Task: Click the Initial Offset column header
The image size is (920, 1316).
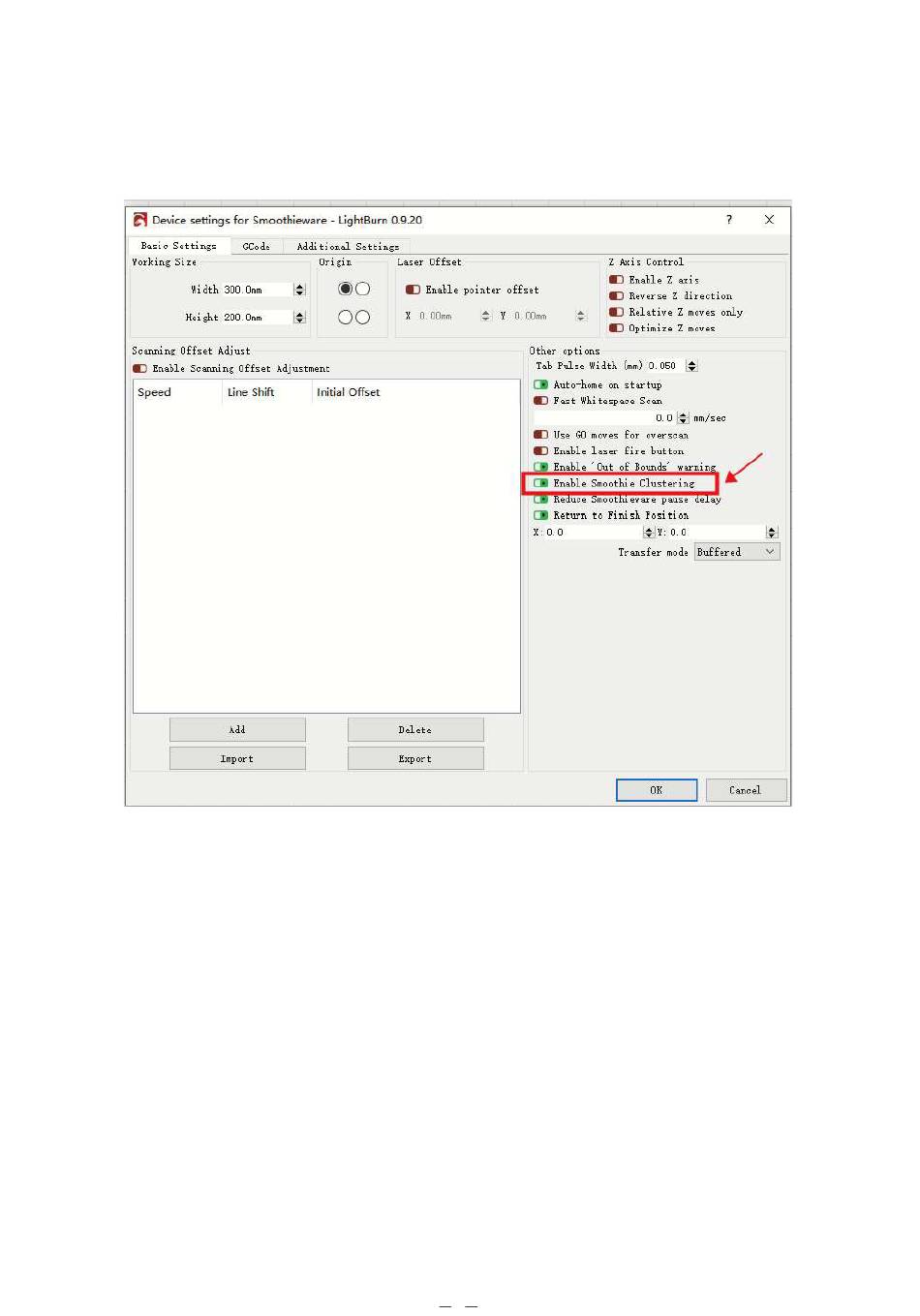Action: coord(349,392)
